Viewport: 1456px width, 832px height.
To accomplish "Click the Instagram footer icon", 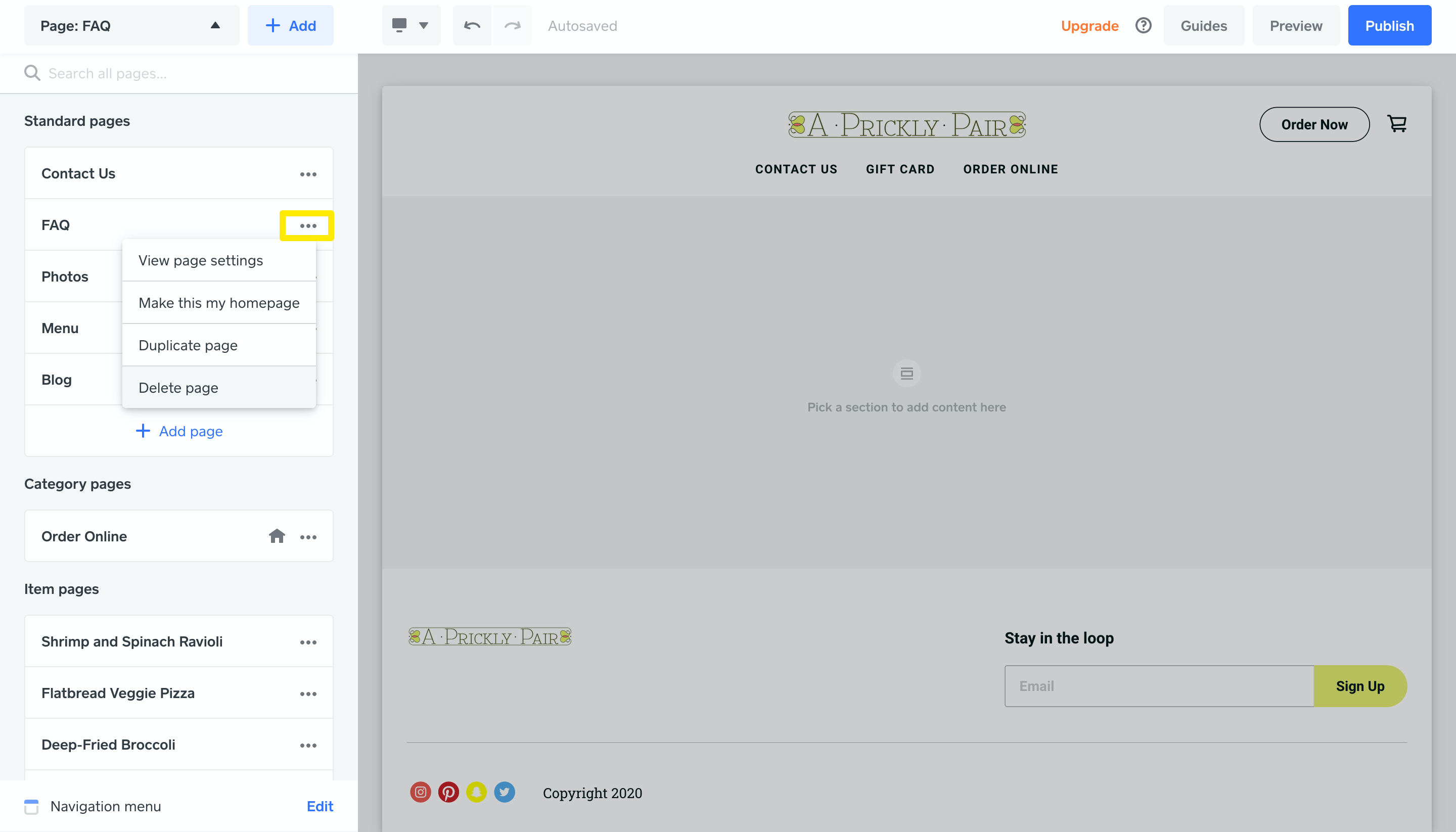I will pyautogui.click(x=421, y=792).
